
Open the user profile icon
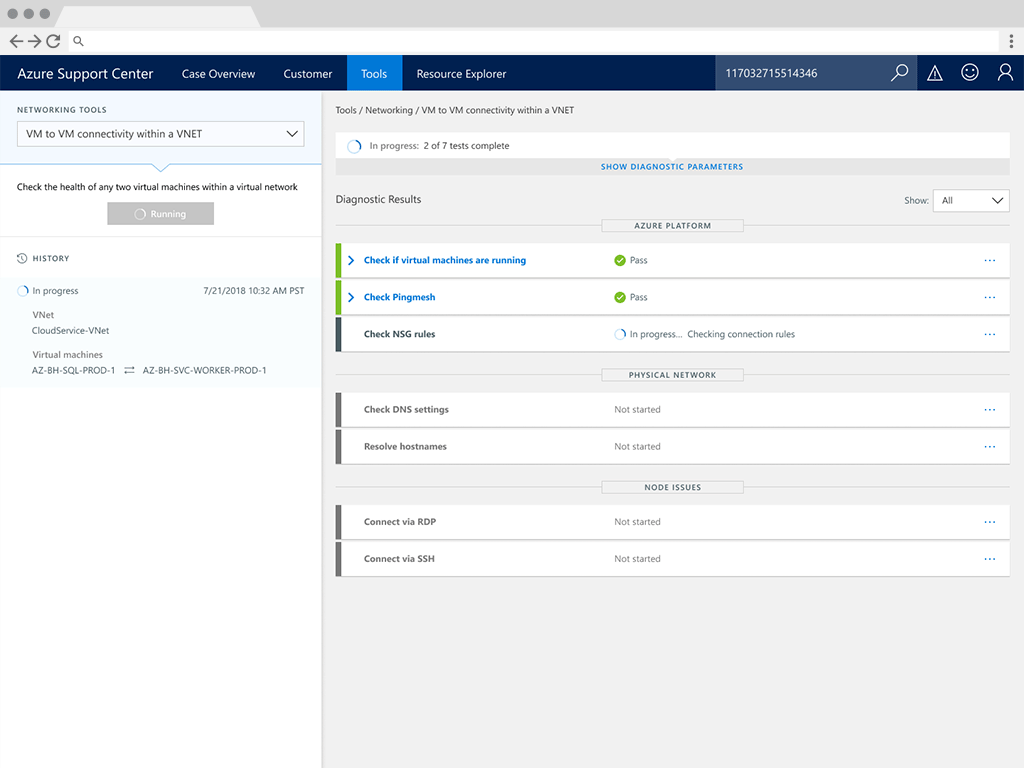point(1005,72)
